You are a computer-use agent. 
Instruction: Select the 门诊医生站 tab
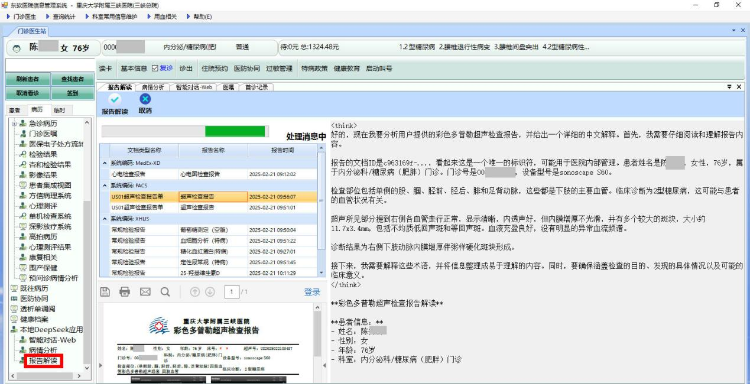click(32, 31)
